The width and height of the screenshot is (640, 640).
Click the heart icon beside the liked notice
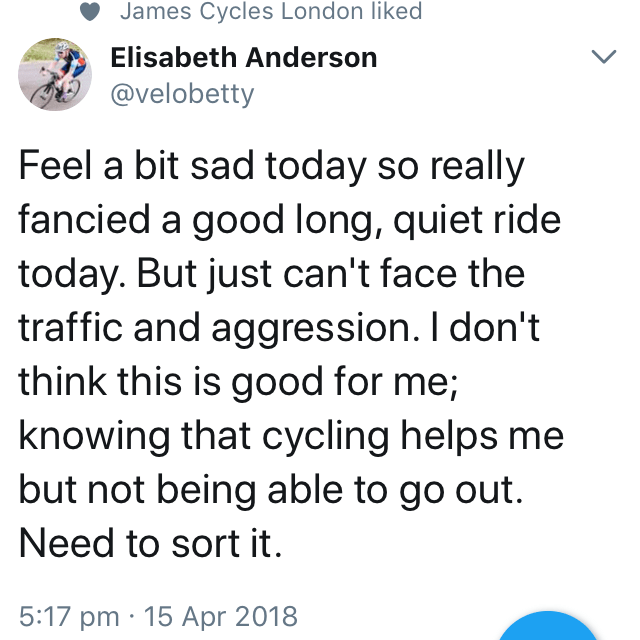point(91,12)
